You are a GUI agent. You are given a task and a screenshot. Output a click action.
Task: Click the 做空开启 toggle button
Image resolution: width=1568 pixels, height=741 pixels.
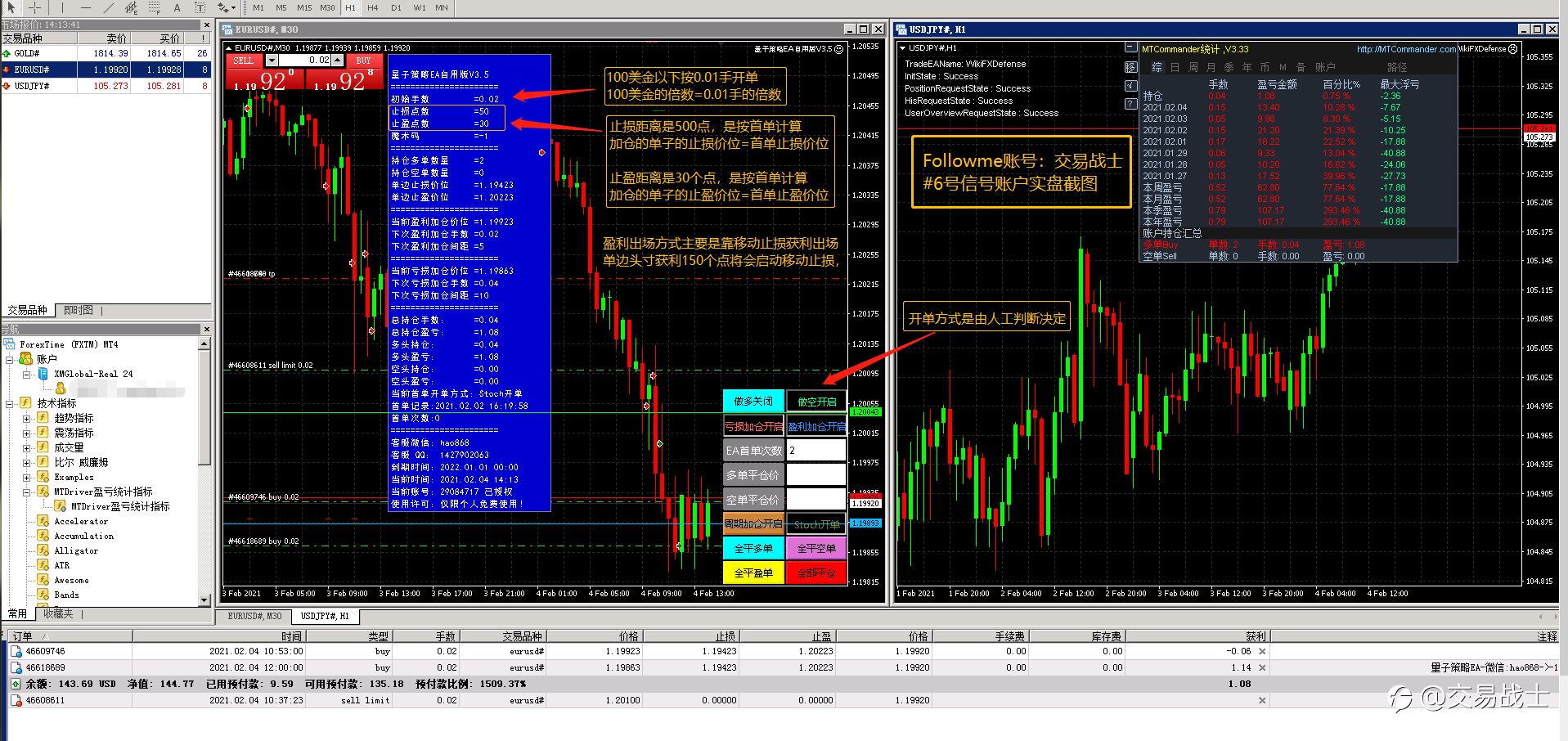coord(816,401)
